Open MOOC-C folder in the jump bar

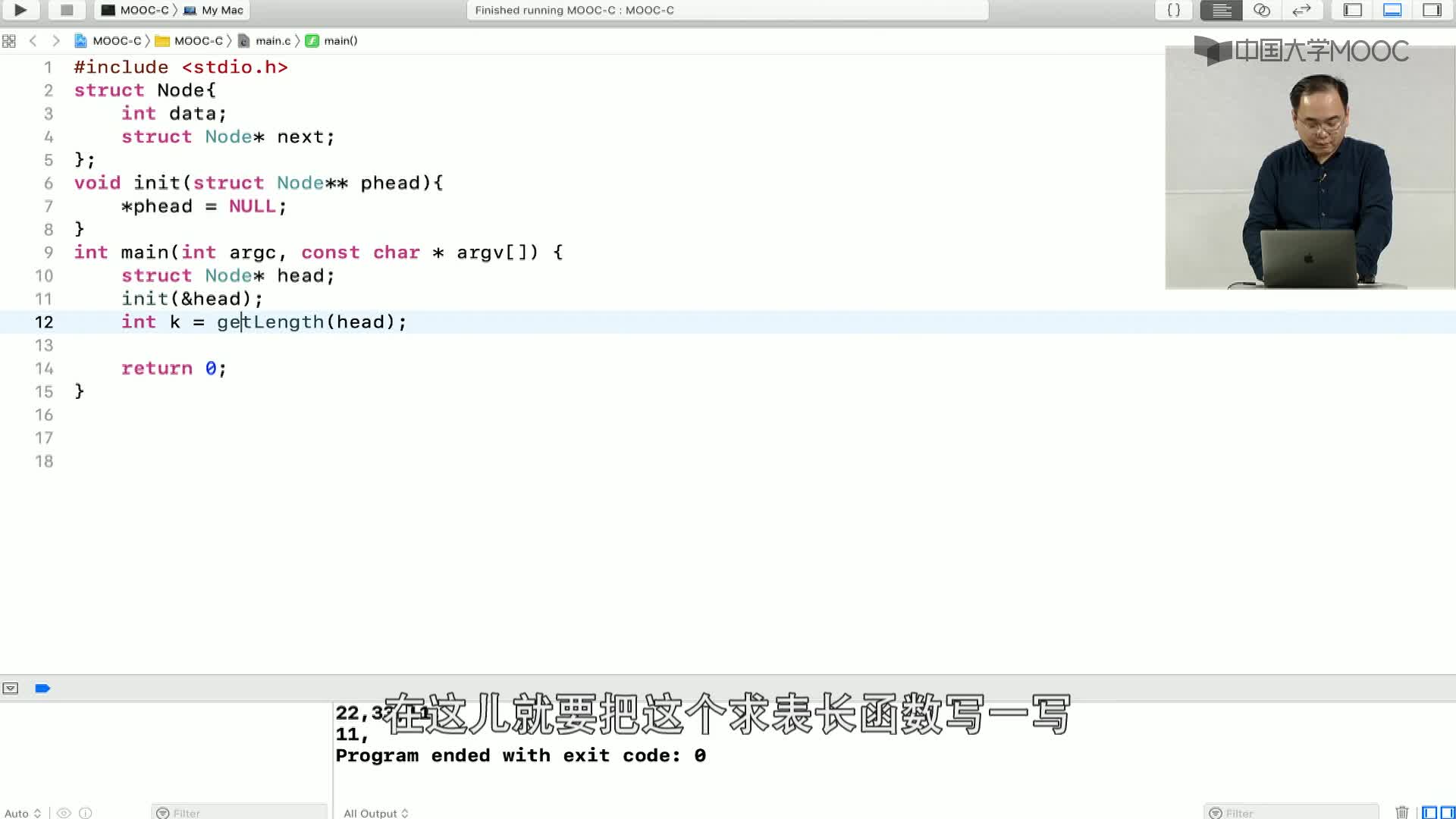click(190, 41)
